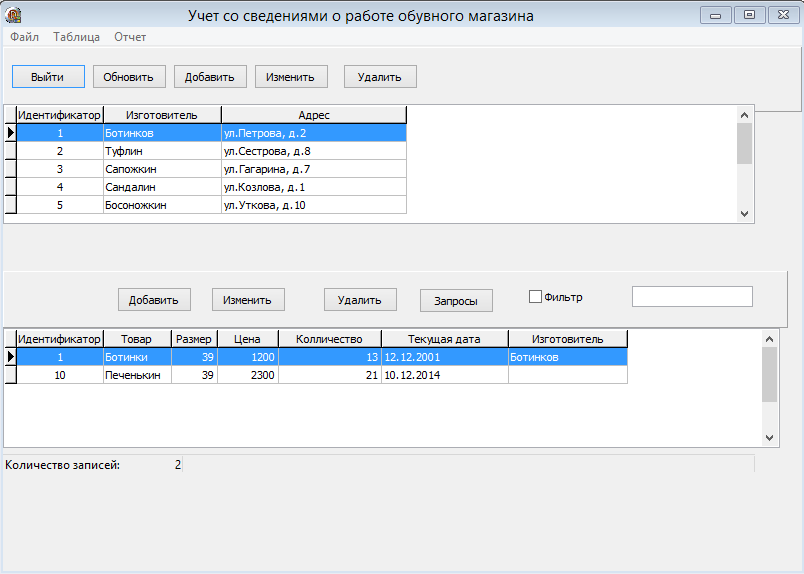The height and width of the screenshot is (574, 804).
Task: Click the lower table scrollbar thumb
Action: (769, 374)
